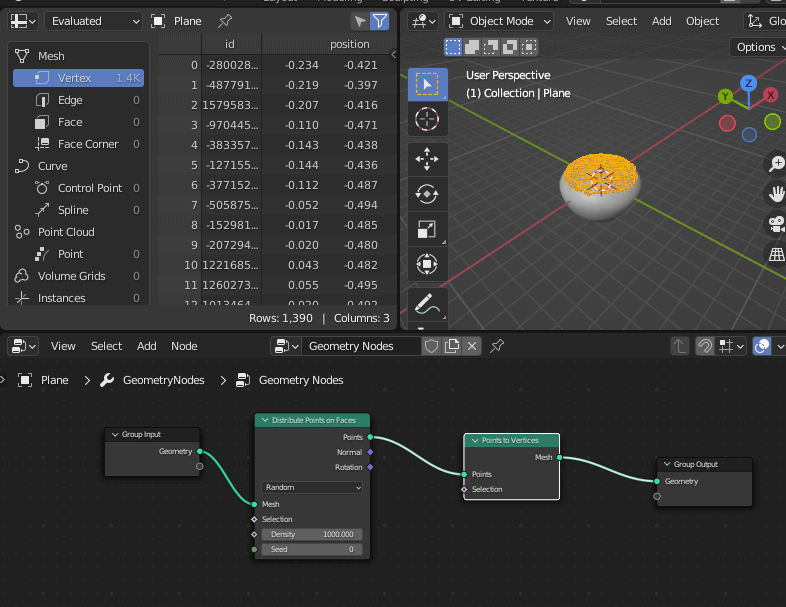This screenshot has width=786, height=607.
Task: Click the blue Z axis gizmo
Action: tap(748, 83)
